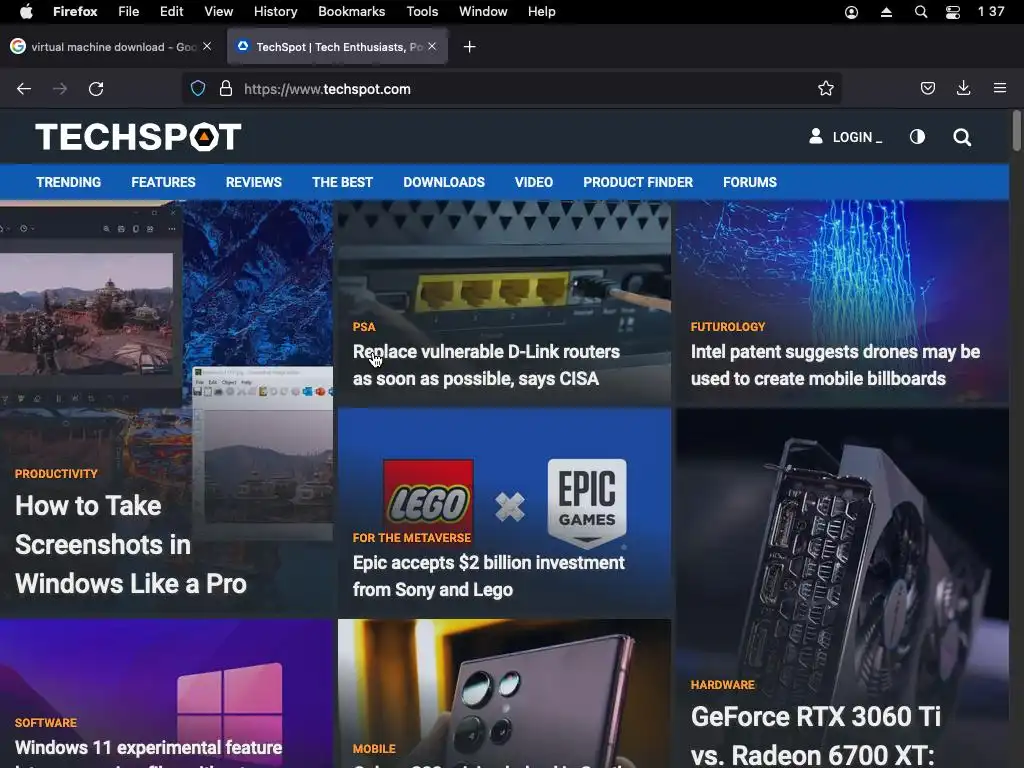Open the Window menu
Image resolution: width=1024 pixels, height=768 pixels.
coord(483,11)
